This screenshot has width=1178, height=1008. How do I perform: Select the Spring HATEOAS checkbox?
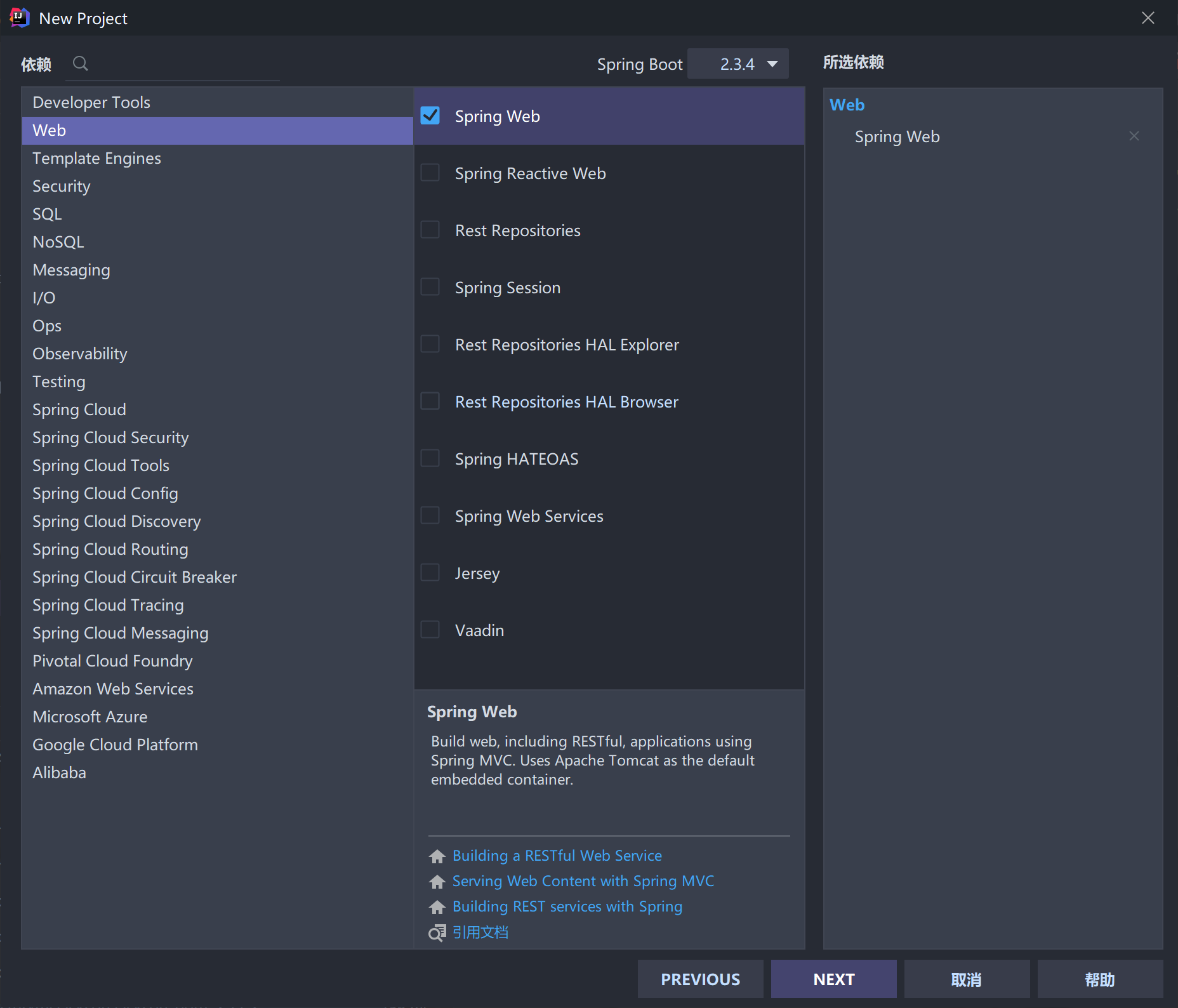click(x=430, y=458)
